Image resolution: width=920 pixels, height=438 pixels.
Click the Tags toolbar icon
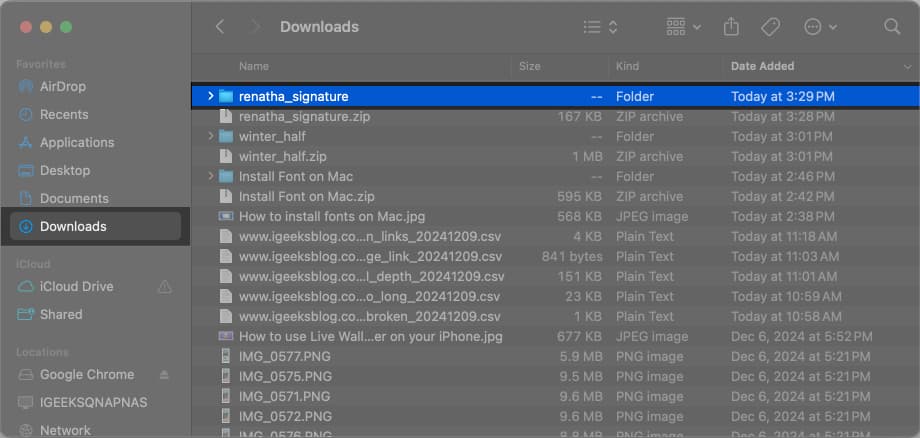tap(770, 27)
